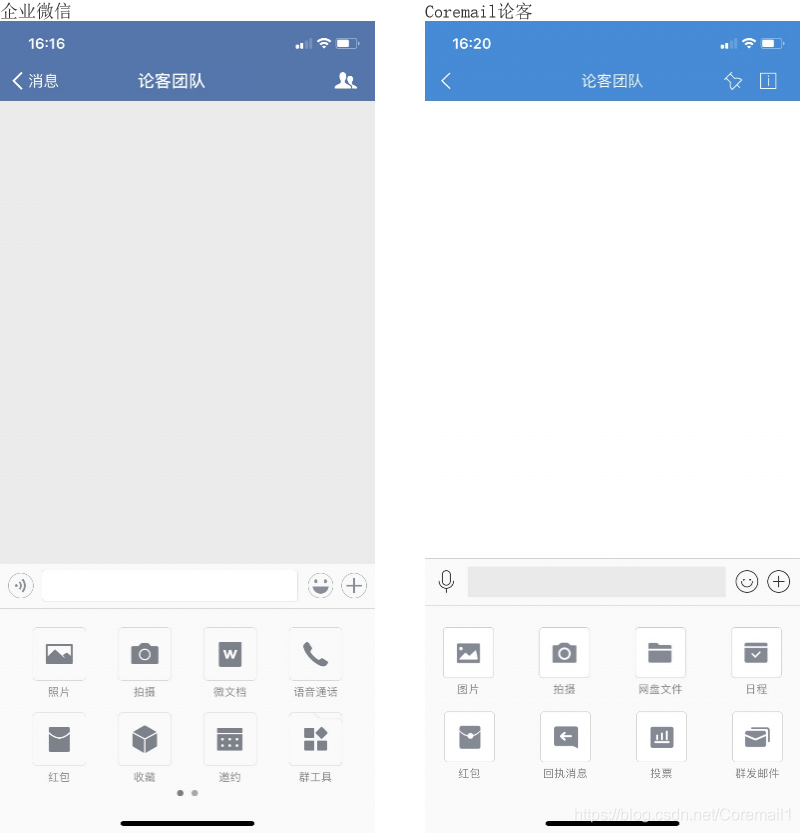The width and height of the screenshot is (800, 833).
Task: Tap the 照片 photo icon in 企业微信
Action: pyautogui.click(x=59, y=653)
